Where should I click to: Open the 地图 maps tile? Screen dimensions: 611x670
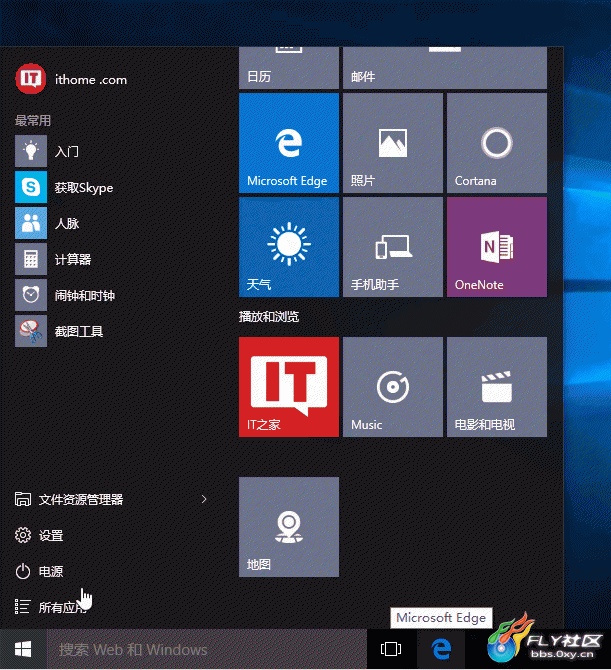coord(289,527)
